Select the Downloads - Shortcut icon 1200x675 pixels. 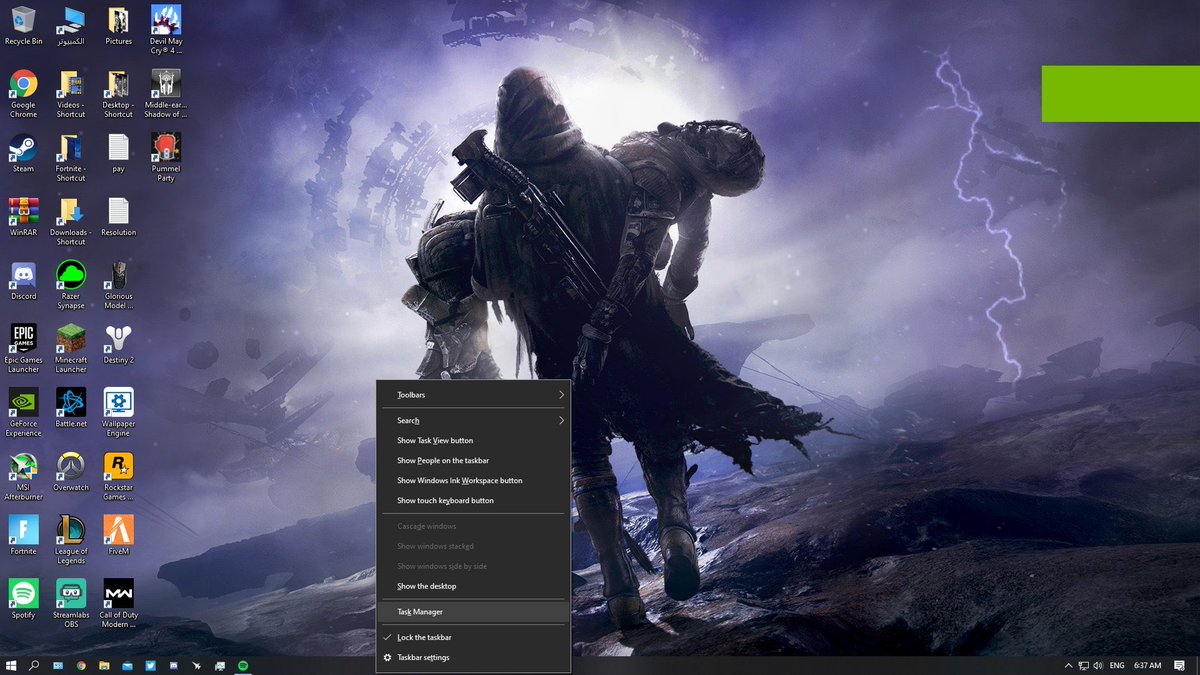(x=71, y=221)
